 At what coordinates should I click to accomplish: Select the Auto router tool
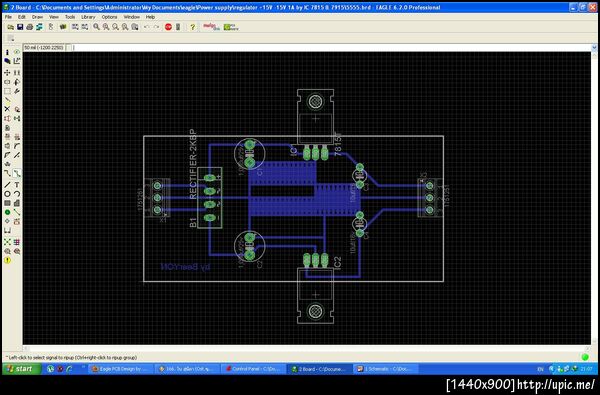[17, 242]
